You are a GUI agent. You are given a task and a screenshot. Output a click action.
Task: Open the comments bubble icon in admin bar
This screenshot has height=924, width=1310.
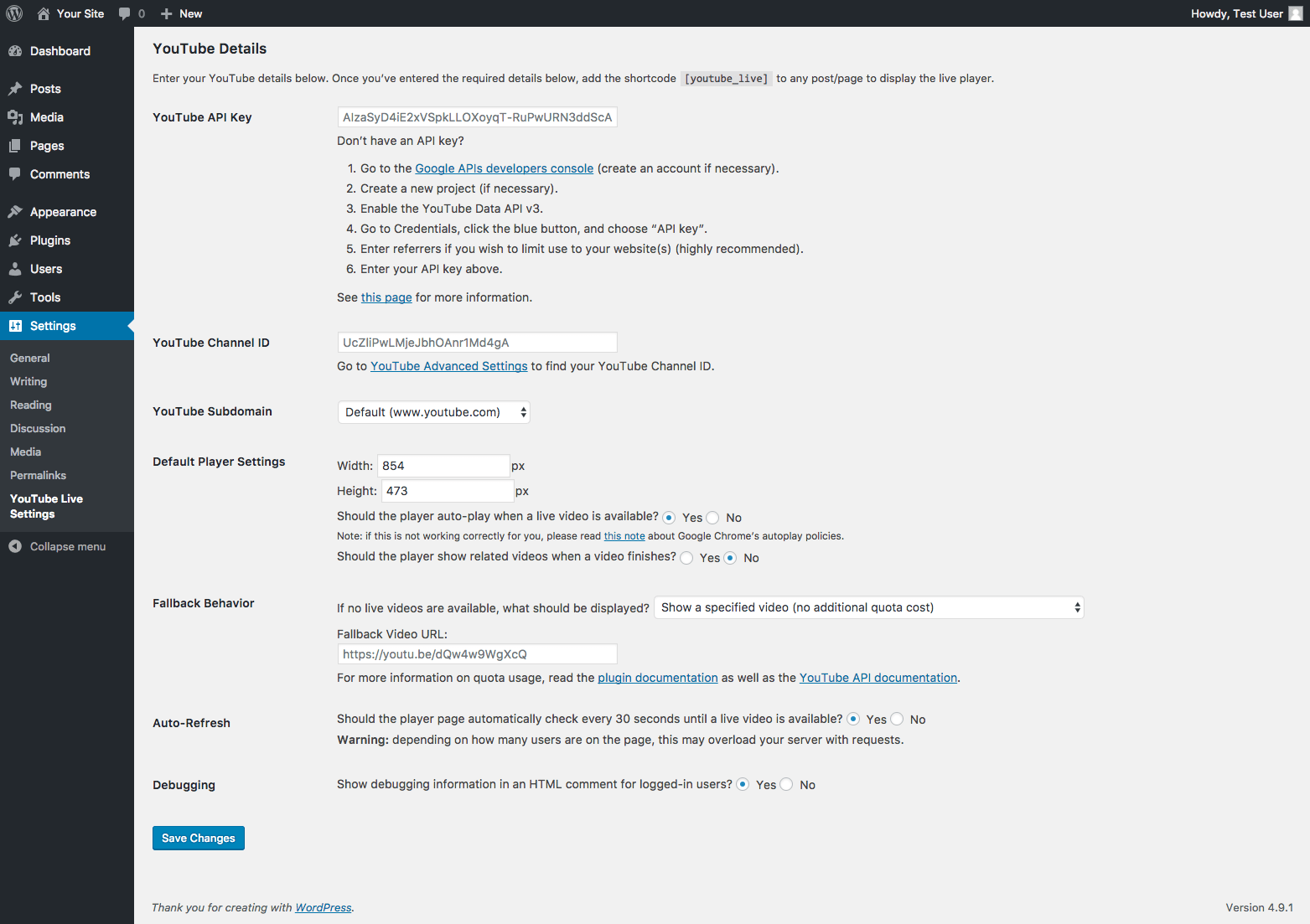point(125,13)
